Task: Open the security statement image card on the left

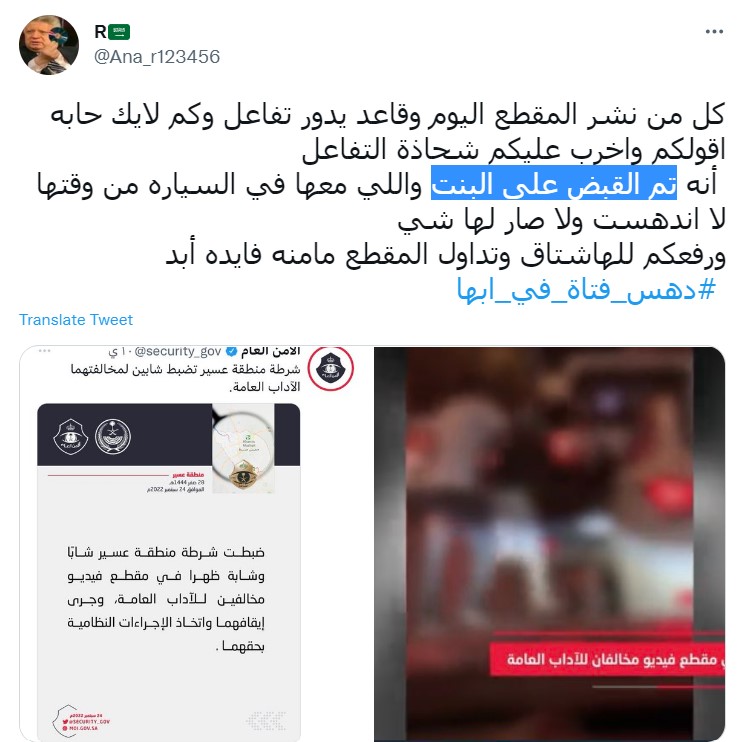Action: coord(169,572)
